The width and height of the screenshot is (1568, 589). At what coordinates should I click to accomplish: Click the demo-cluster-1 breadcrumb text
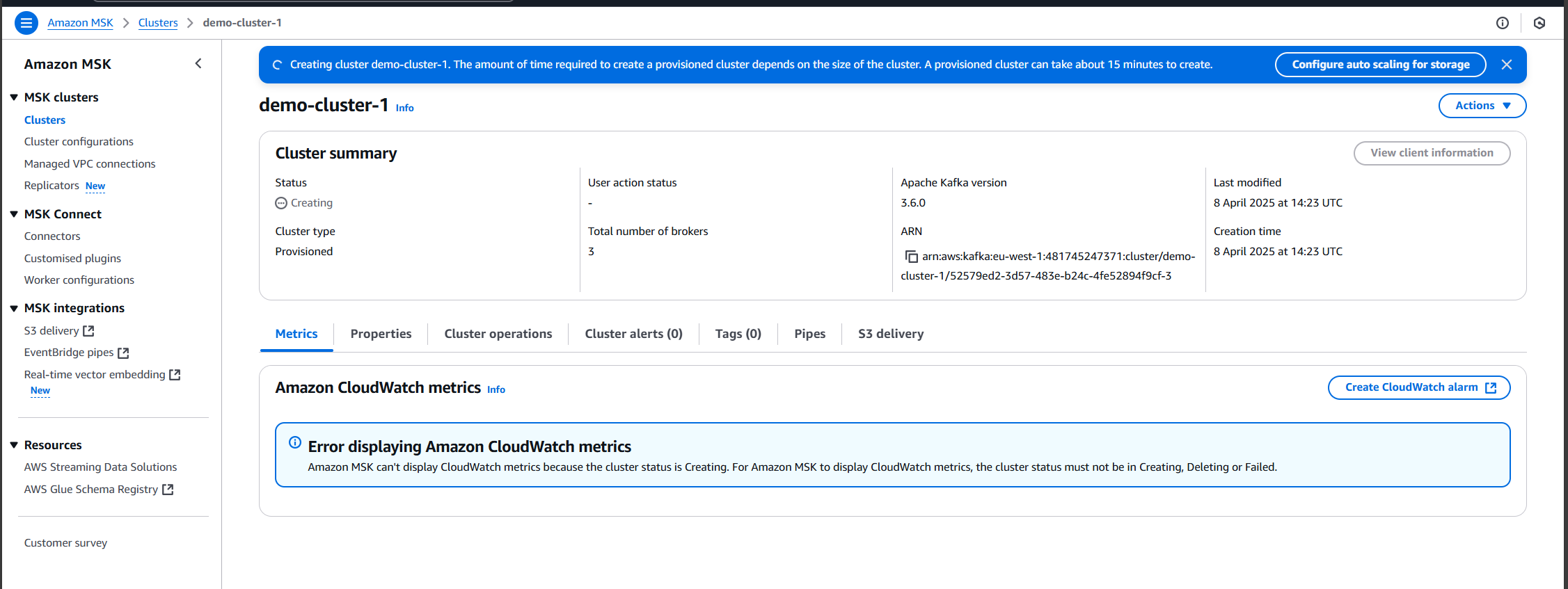[242, 23]
